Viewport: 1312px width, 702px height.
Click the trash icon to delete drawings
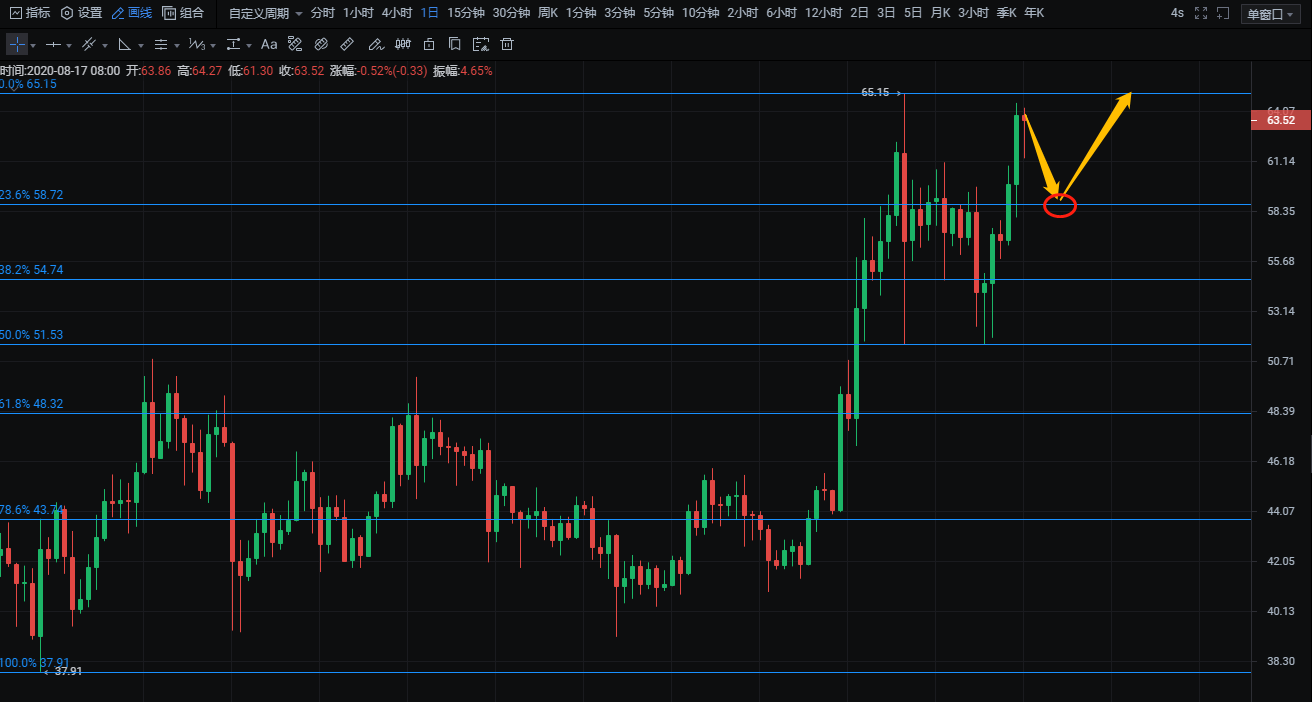(x=507, y=45)
